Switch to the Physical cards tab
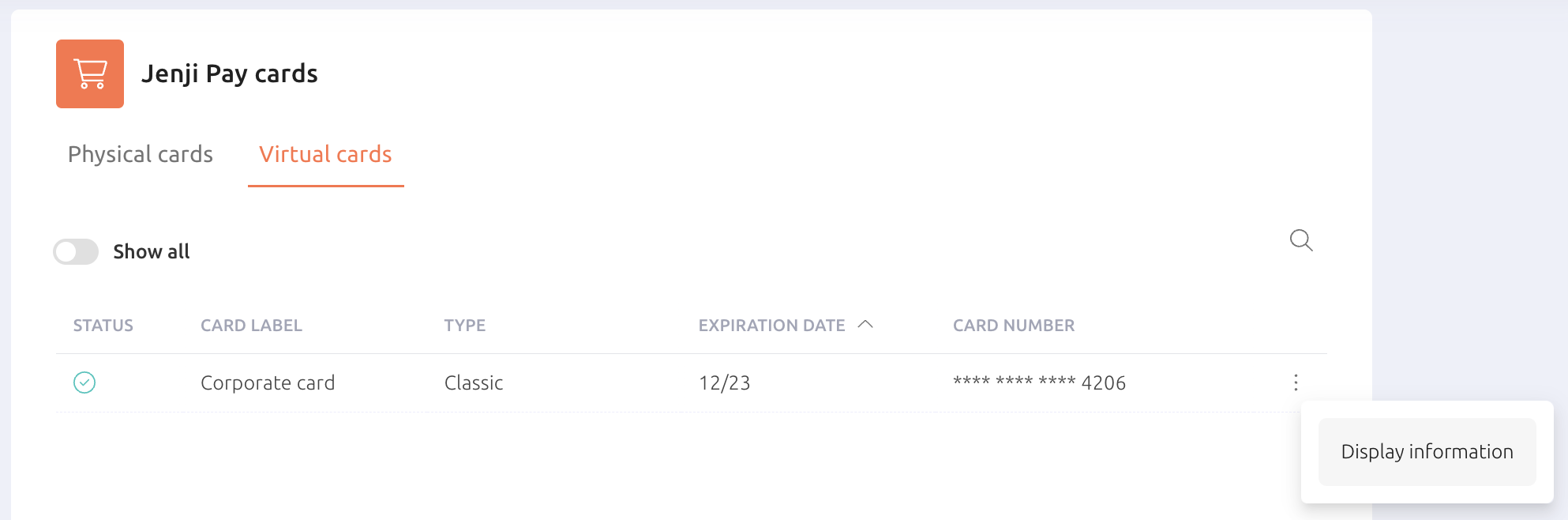Image resolution: width=1568 pixels, height=520 pixels. coord(140,154)
